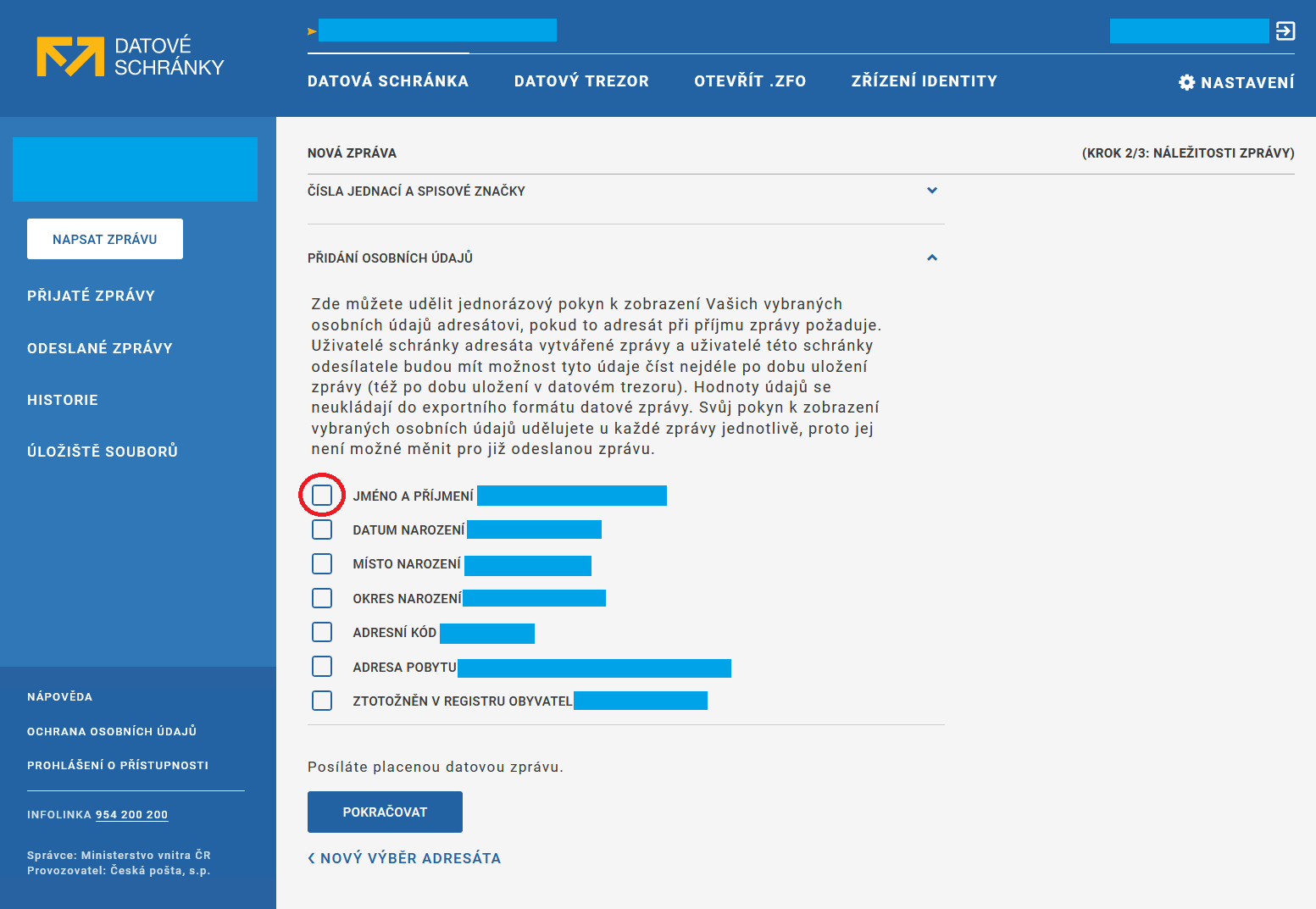Check the Okres narození option
The image size is (1316, 909).
pos(322,598)
